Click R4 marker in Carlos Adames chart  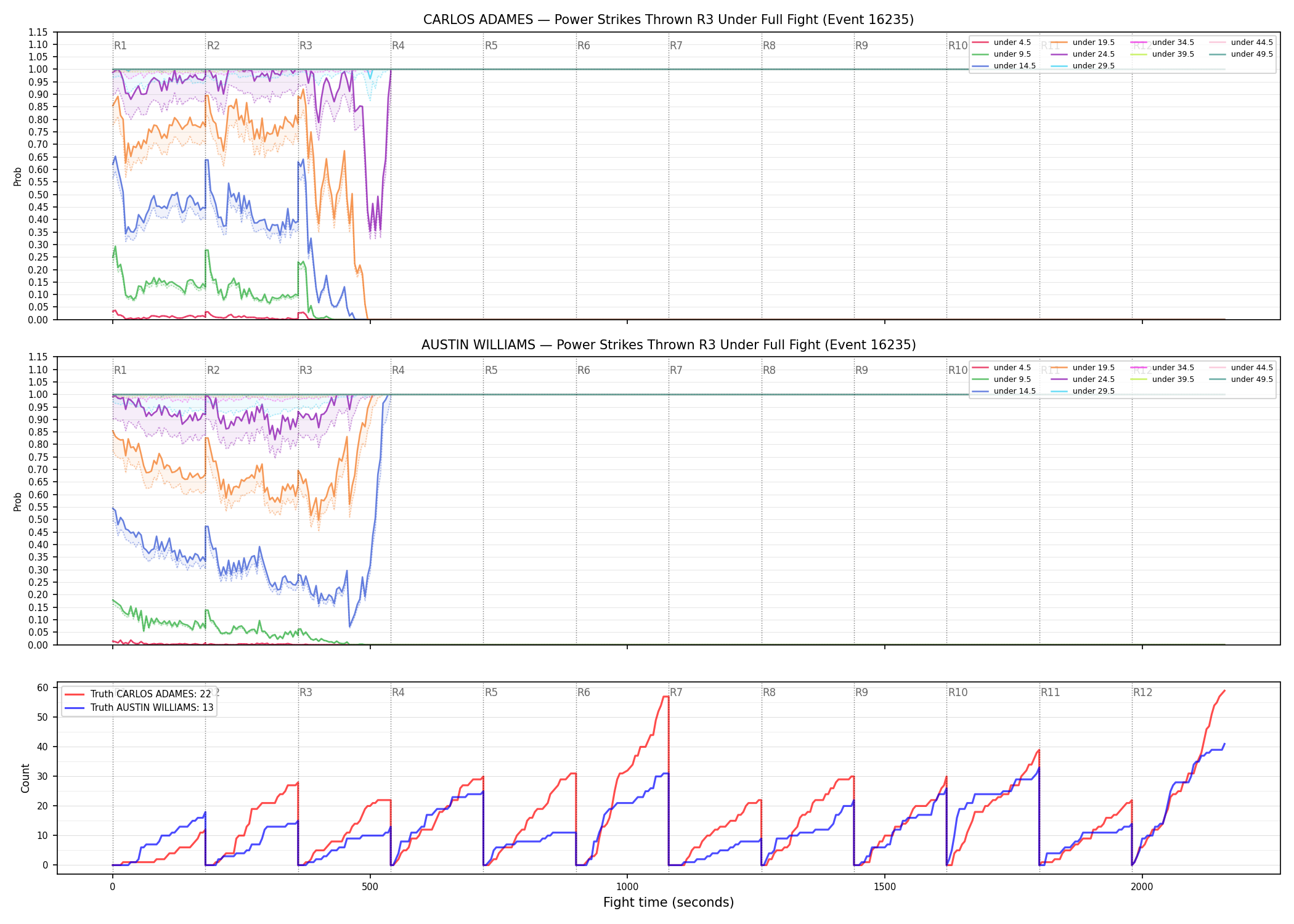(398, 46)
